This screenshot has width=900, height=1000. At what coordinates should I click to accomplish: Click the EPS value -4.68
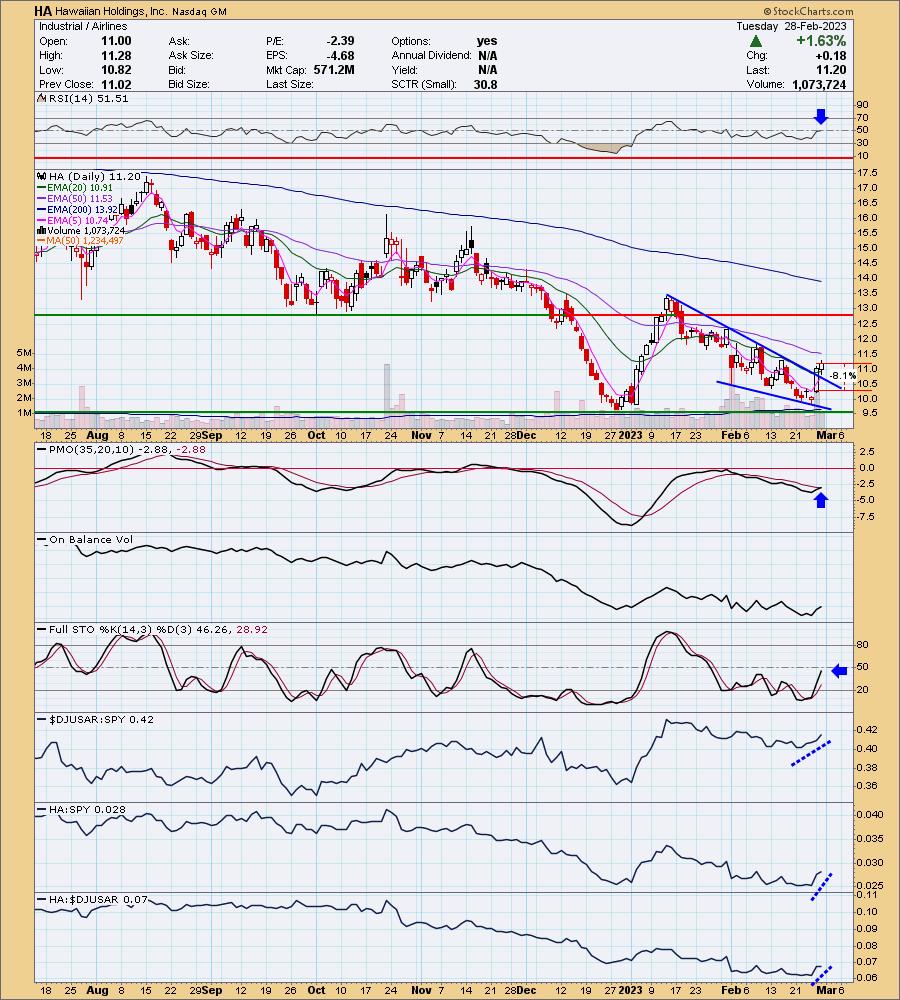339,55
